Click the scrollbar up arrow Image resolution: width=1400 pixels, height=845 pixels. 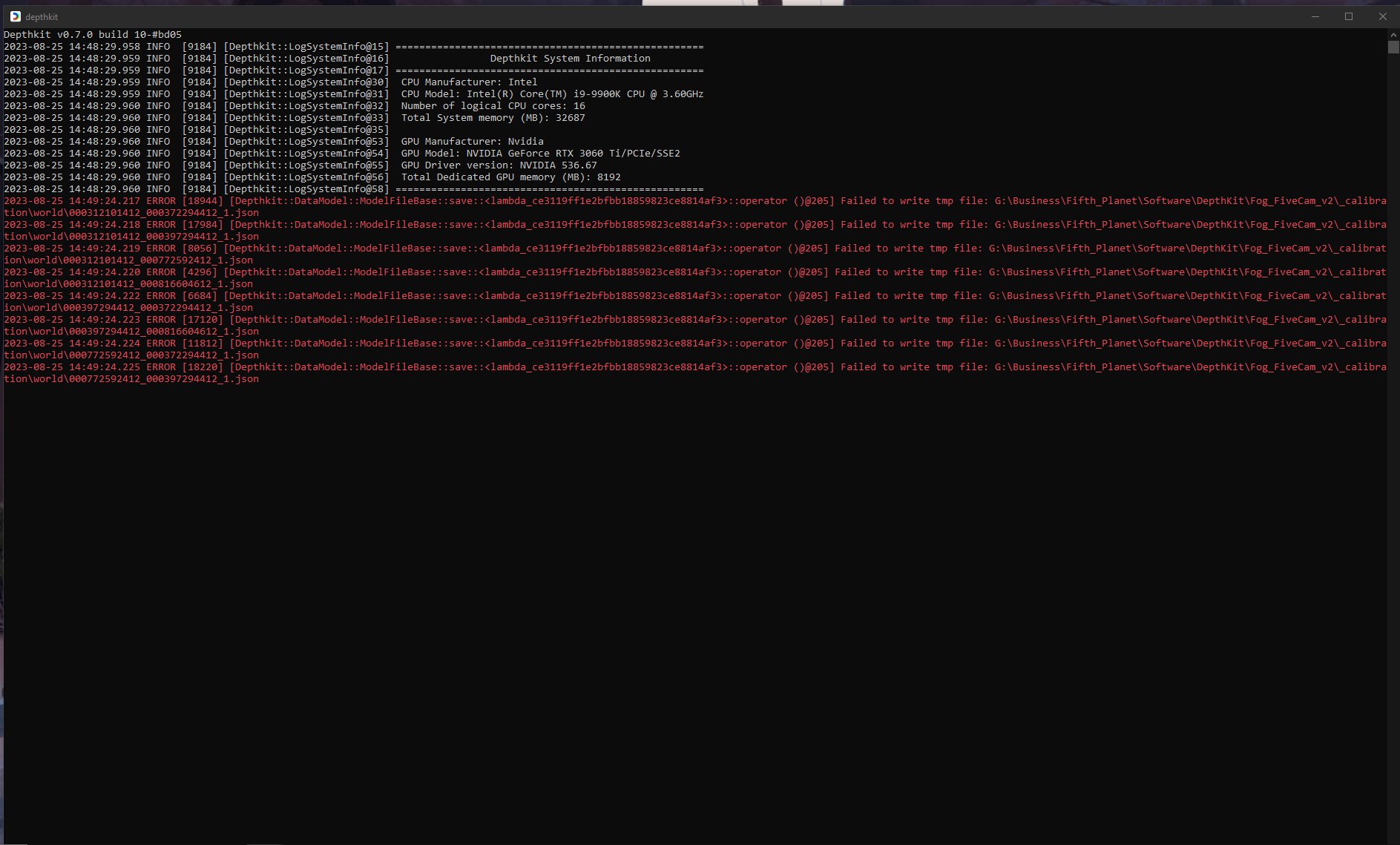(1393, 34)
